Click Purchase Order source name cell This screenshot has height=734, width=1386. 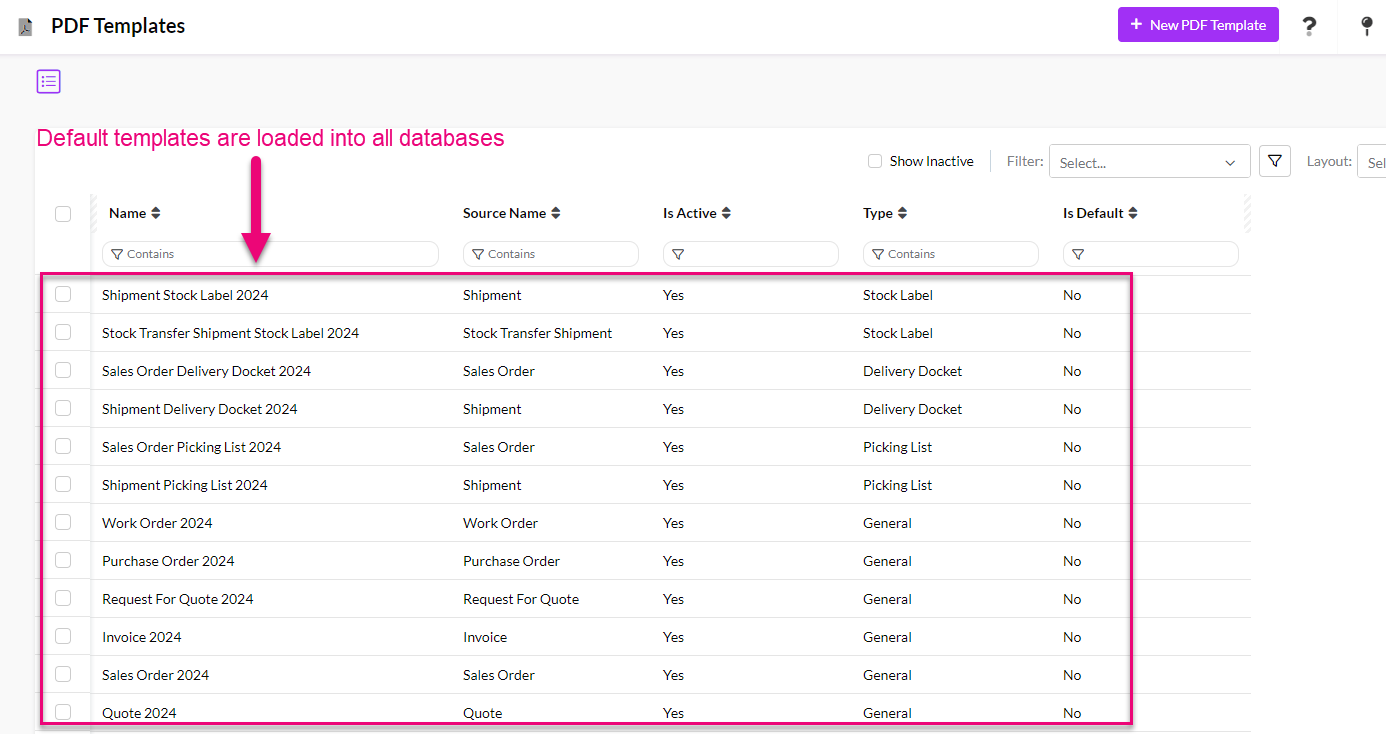click(511, 561)
